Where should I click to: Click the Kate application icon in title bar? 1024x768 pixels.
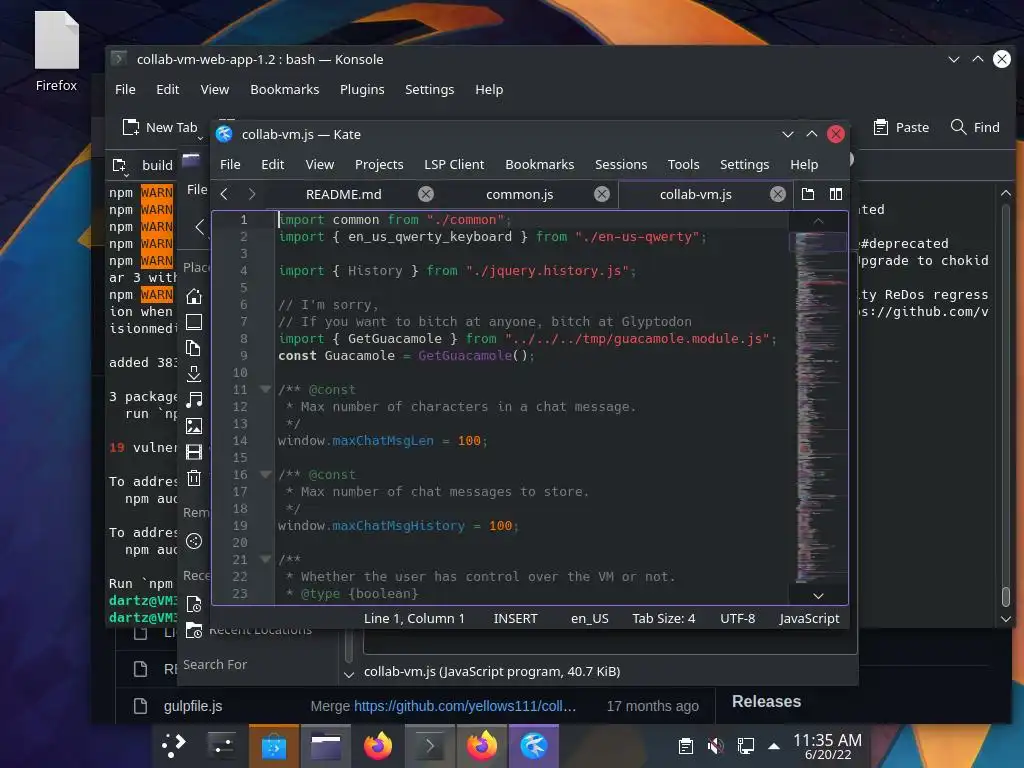pyautogui.click(x=224, y=134)
